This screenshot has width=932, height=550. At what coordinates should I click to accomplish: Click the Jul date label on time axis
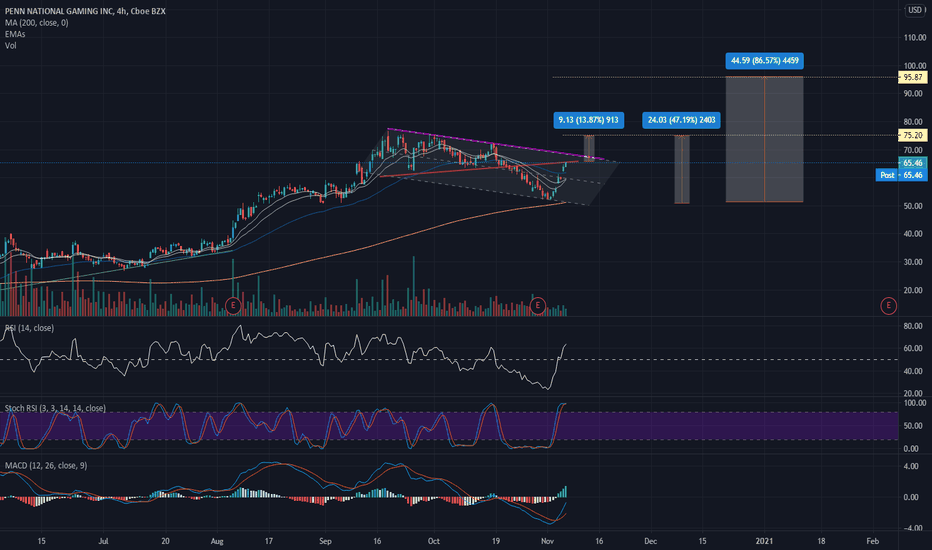click(x=103, y=541)
